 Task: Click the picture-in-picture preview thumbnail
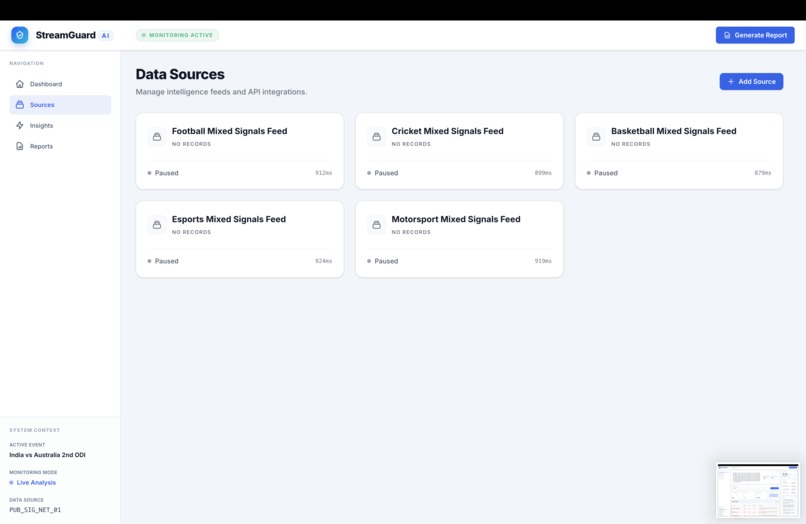(x=758, y=491)
